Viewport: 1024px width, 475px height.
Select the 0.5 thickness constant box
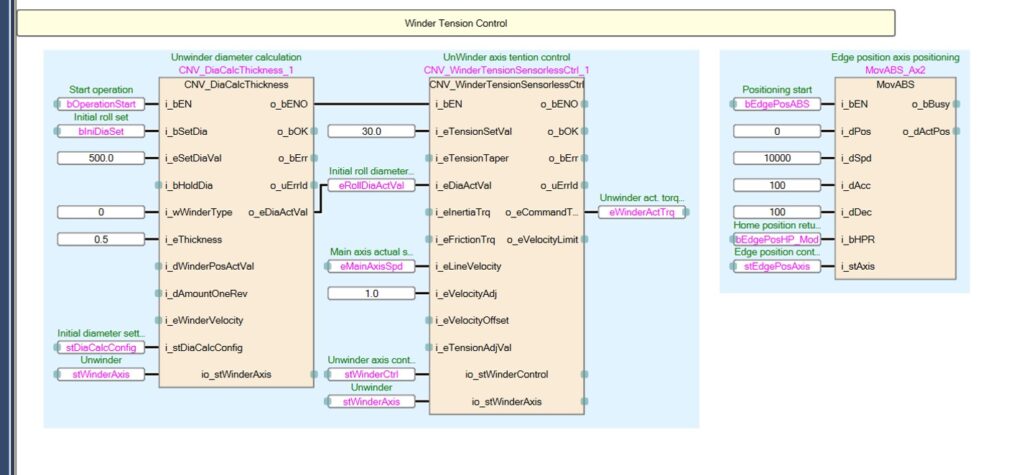tap(100, 239)
